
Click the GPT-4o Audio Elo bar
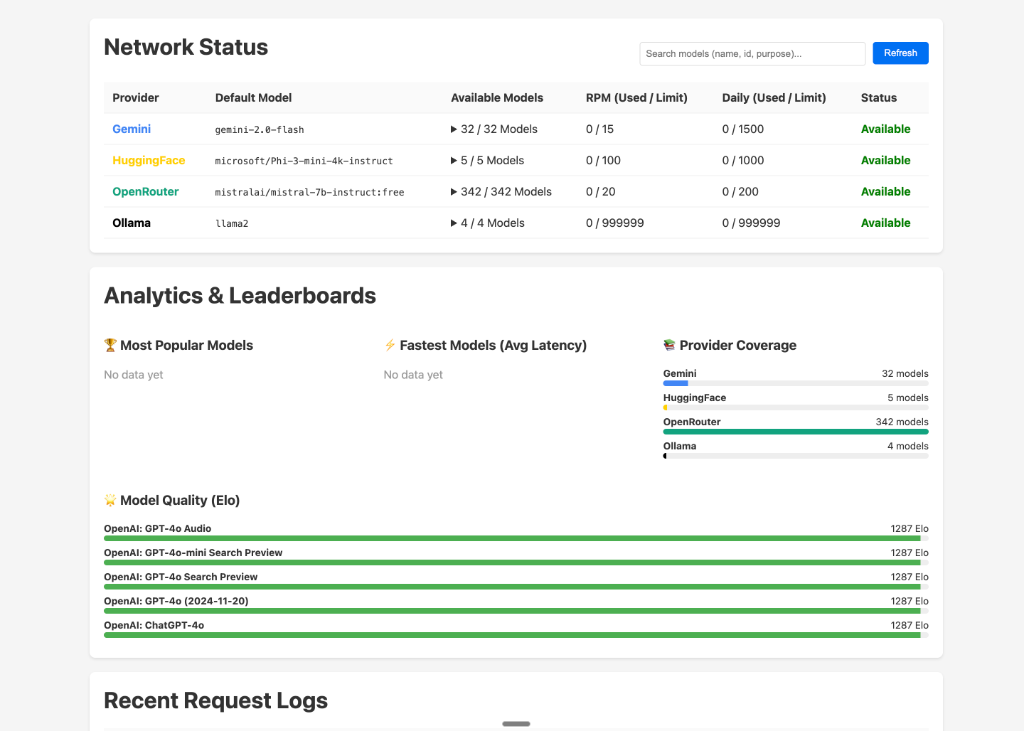pyautogui.click(x=516, y=538)
